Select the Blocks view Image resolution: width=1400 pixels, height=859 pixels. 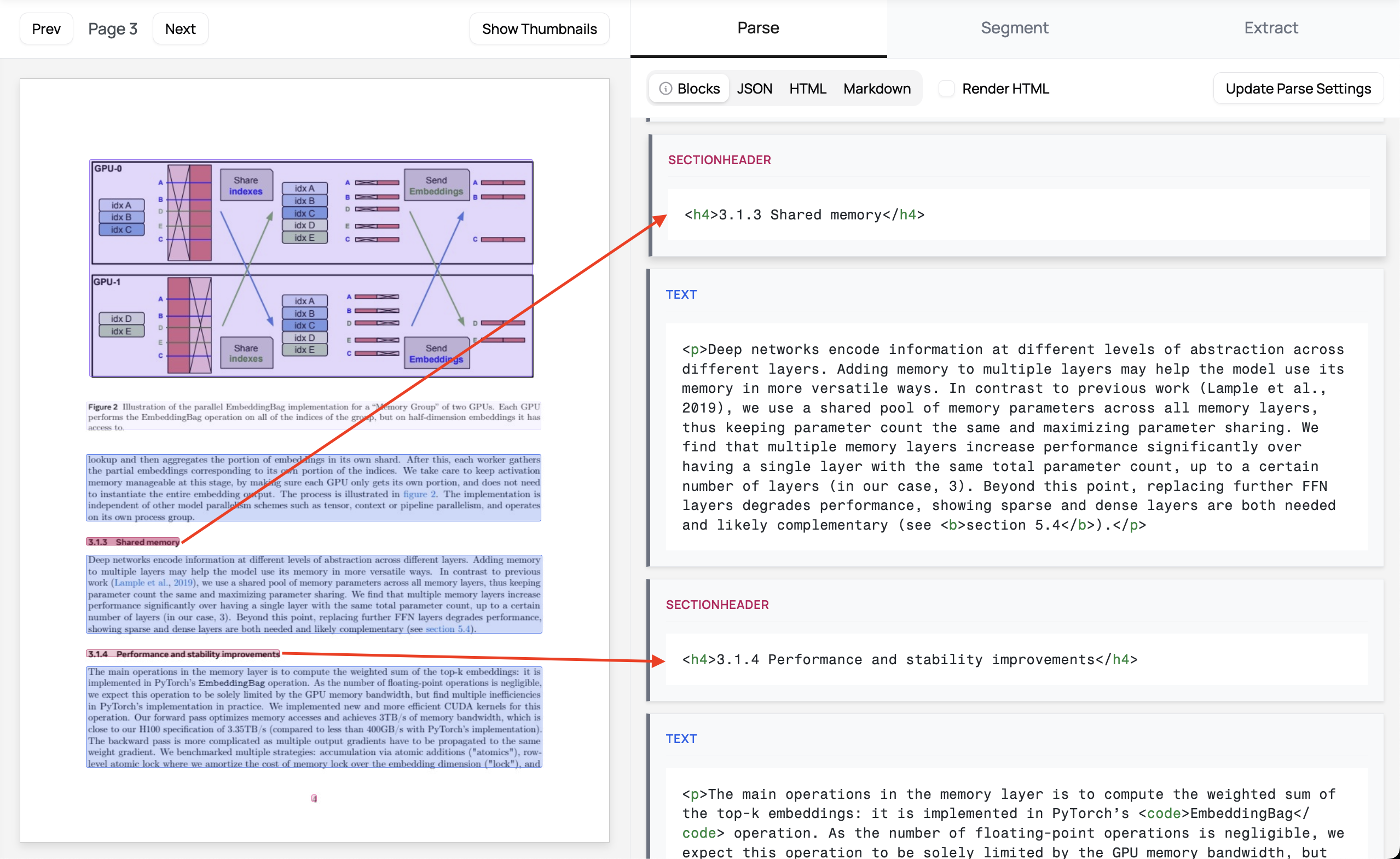pyautogui.click(x=698, y=89)
